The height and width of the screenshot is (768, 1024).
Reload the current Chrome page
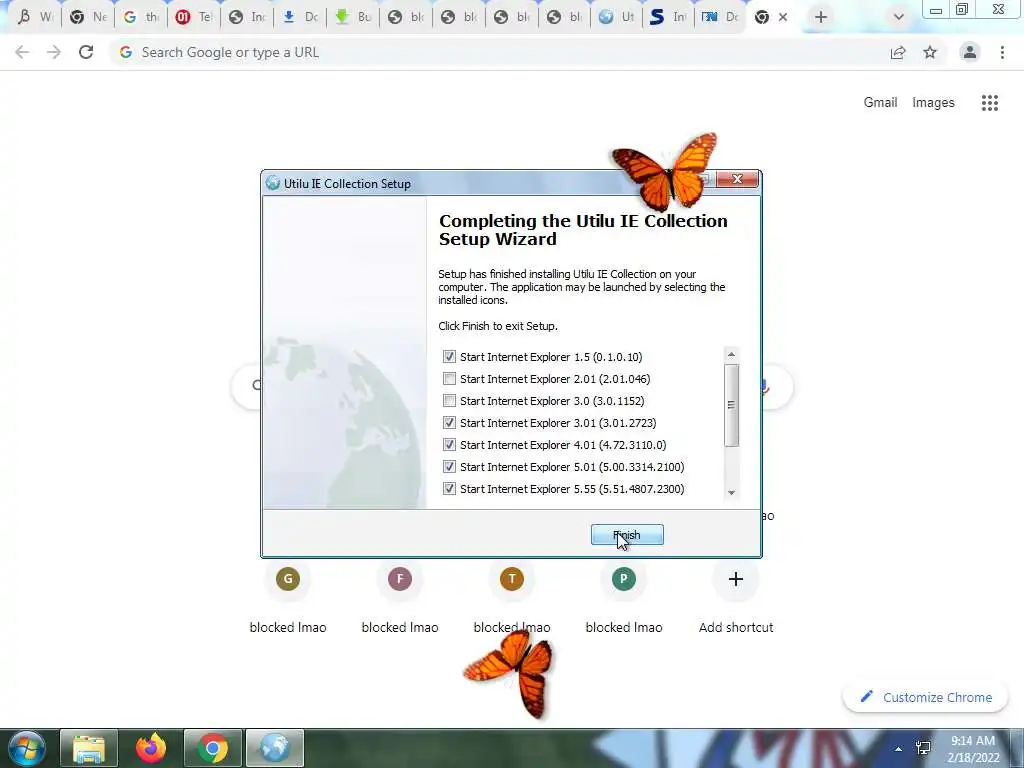86,52
